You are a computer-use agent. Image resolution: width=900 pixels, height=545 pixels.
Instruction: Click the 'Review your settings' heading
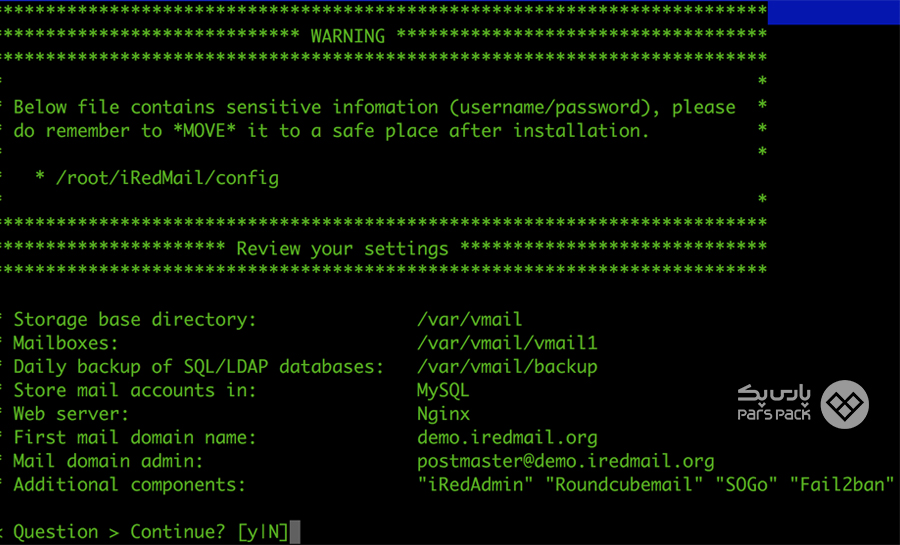(342, 249)
